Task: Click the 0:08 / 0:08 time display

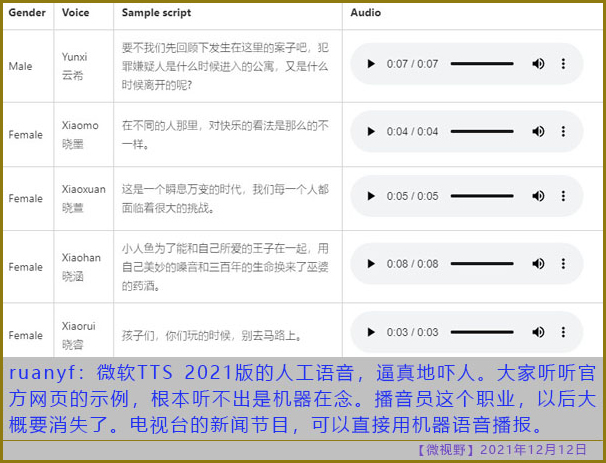Action: 412,264
